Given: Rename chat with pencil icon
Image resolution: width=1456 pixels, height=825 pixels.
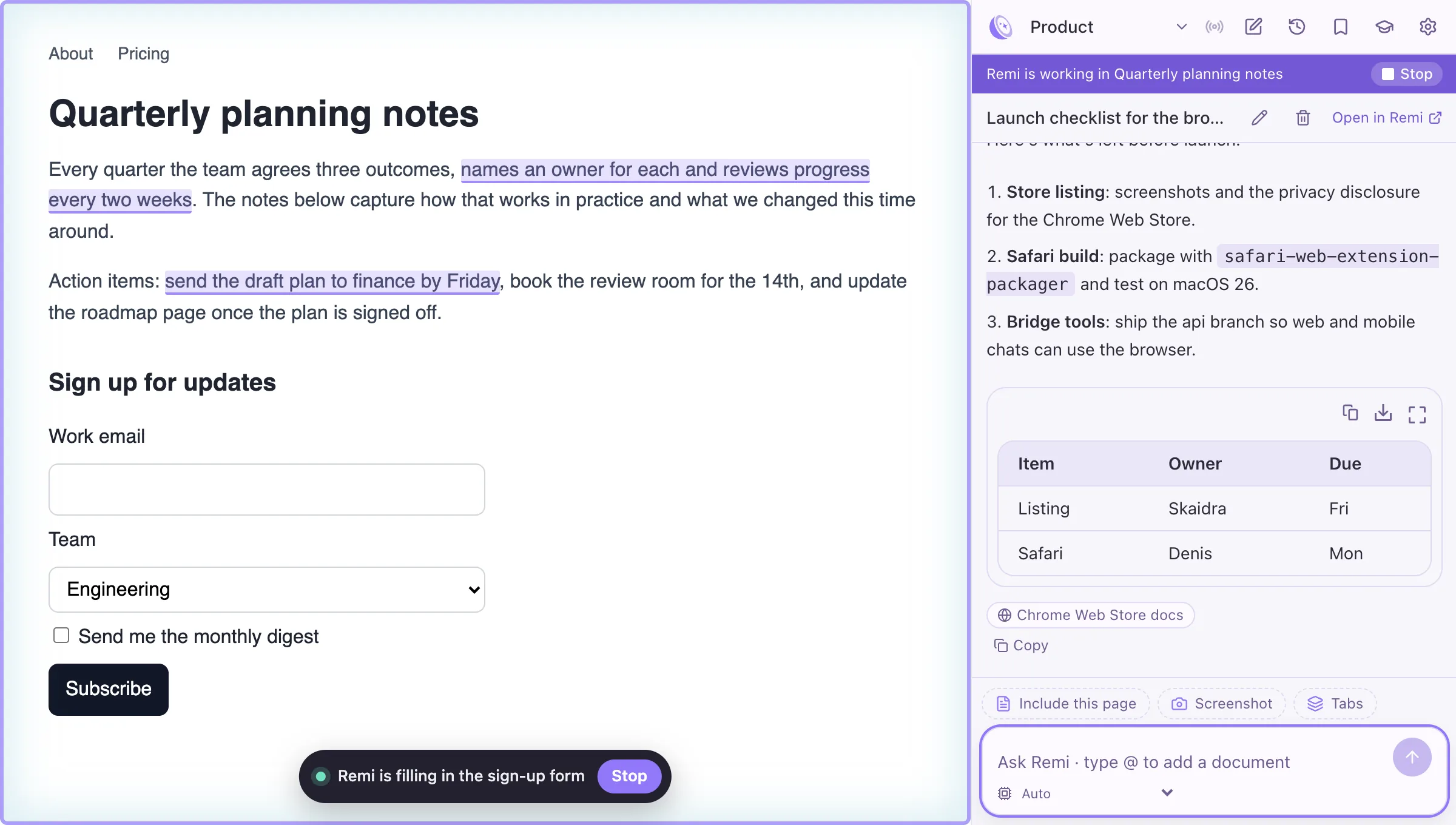Looking at the screenshot, I should [1259, 118].
